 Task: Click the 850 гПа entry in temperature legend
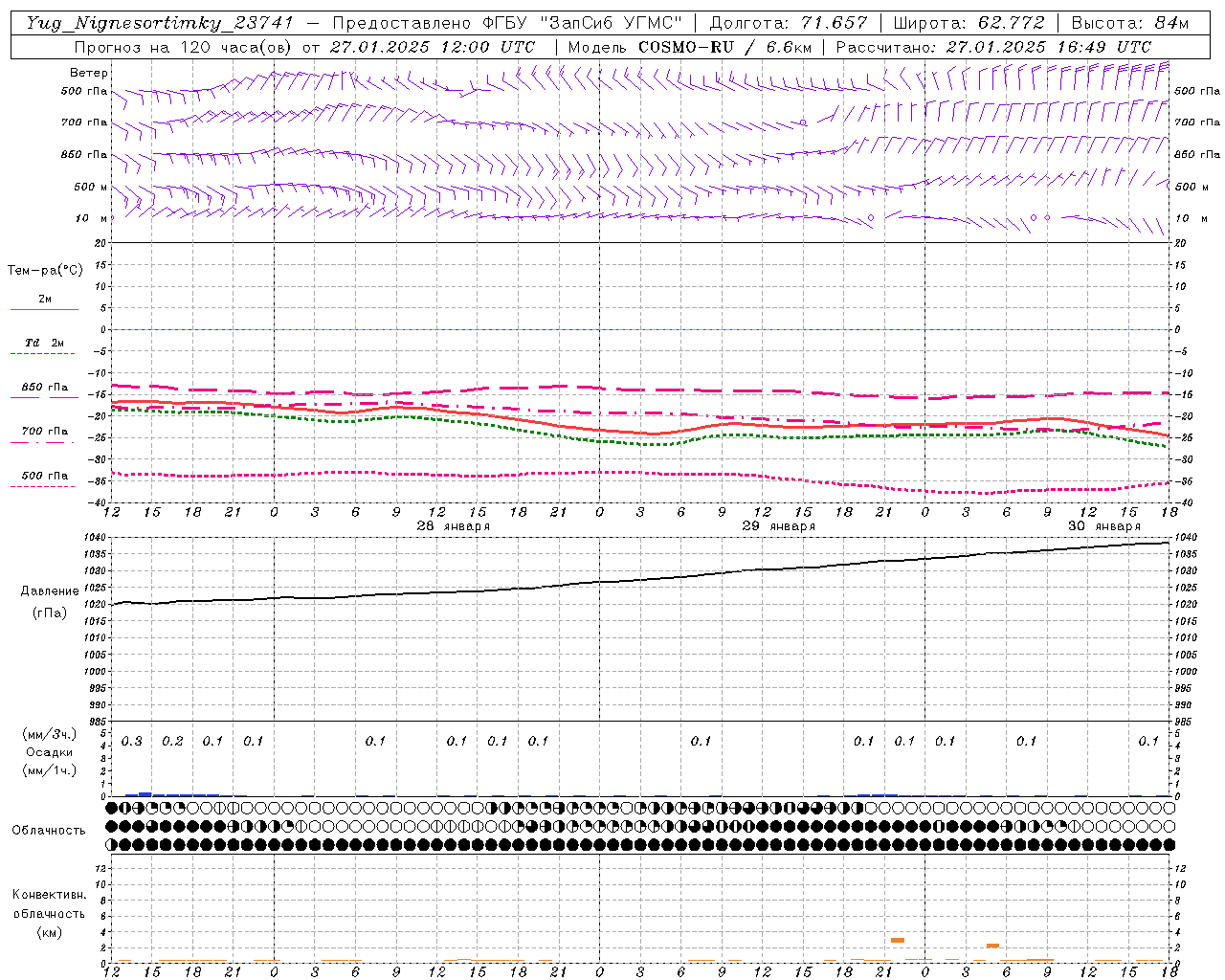pyautogui.click(x=45, y=388)
